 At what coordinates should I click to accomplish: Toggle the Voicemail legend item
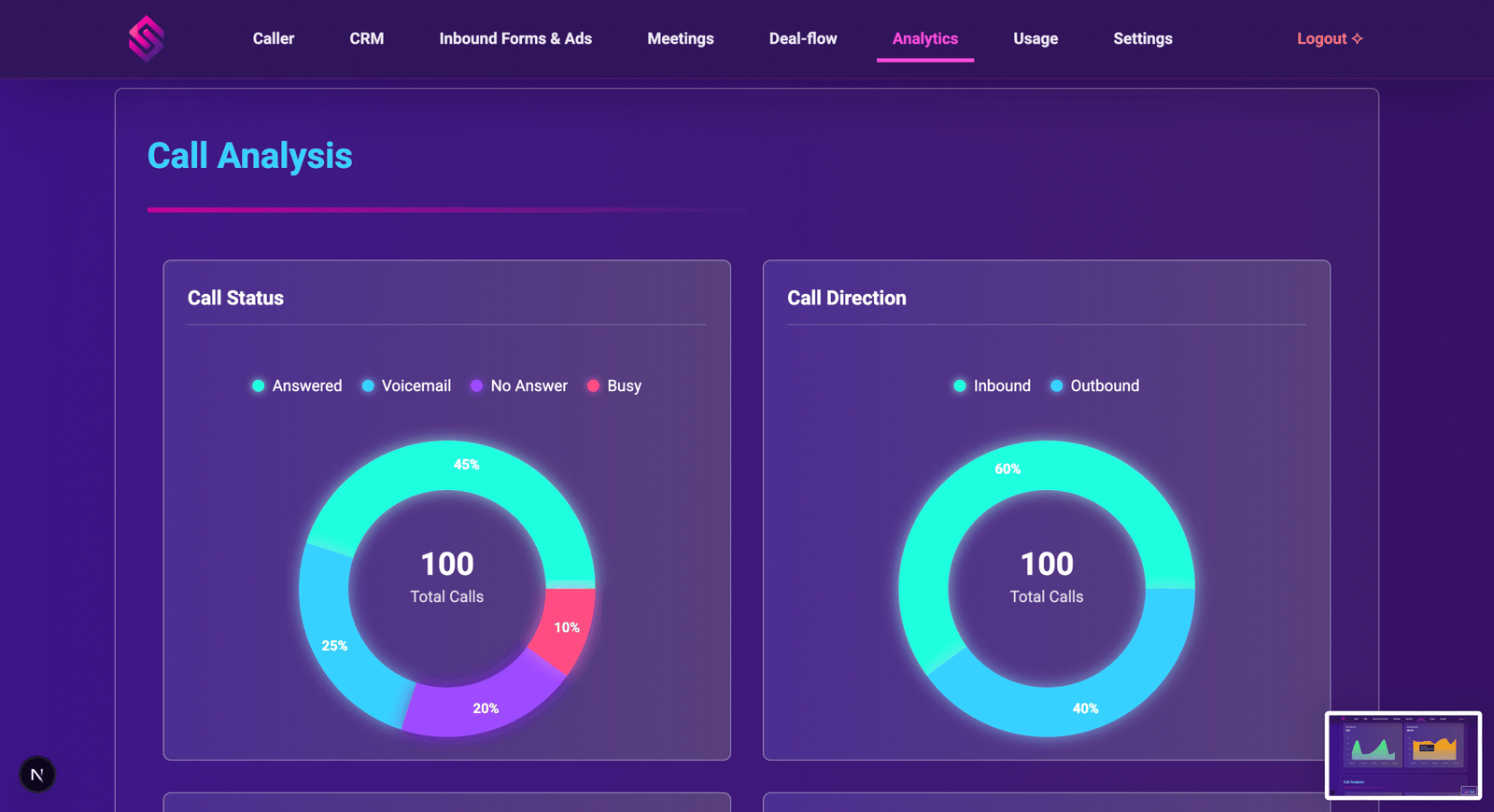pyautogui.click(x=406, y=385)
